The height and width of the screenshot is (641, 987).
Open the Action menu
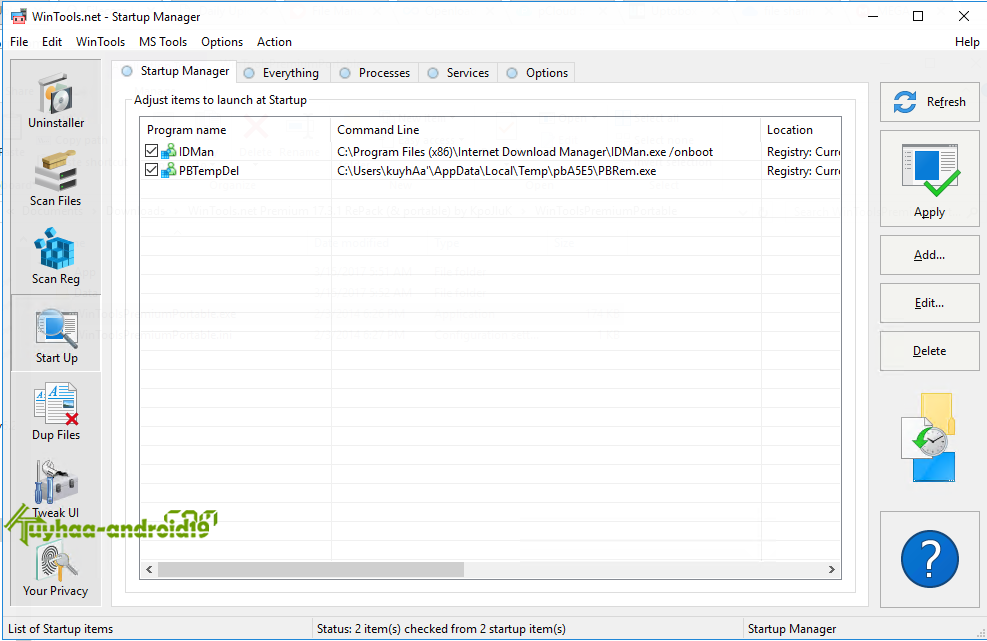click(274, 42)
